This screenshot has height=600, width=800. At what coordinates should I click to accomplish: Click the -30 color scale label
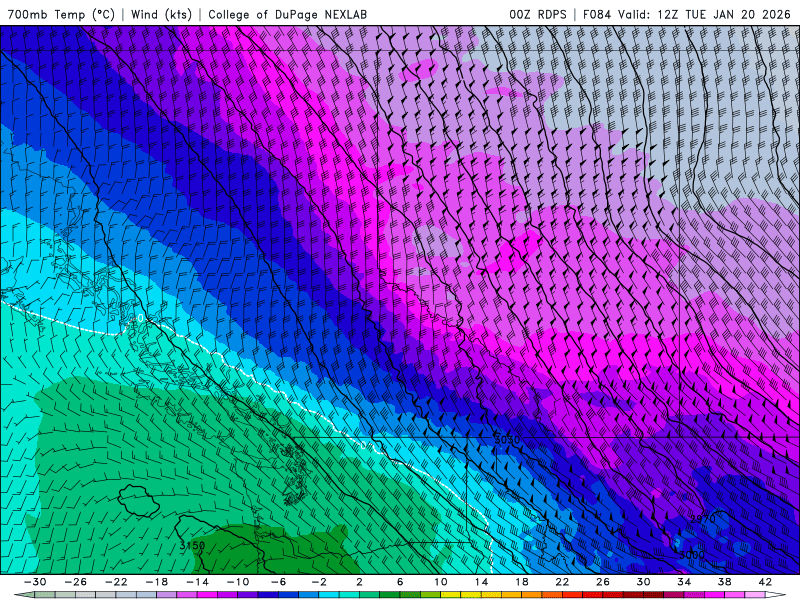[x=35, y=582]
